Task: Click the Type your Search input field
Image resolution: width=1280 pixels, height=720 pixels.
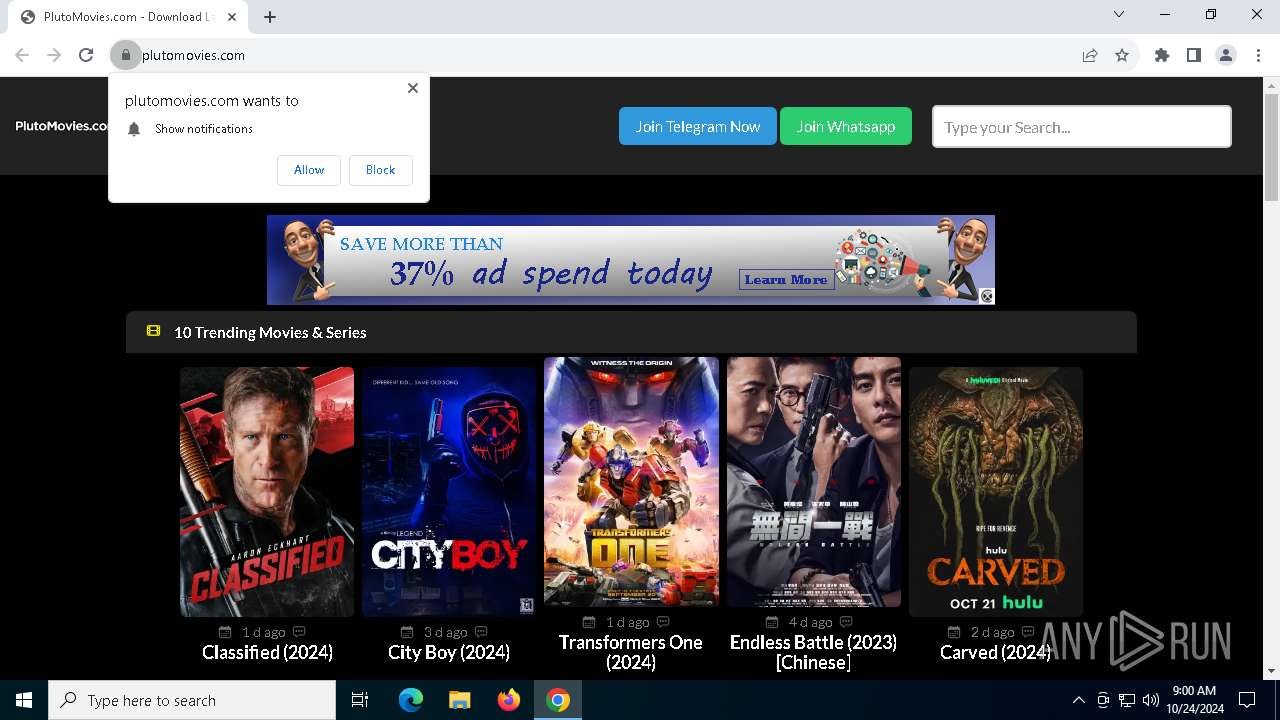Action: (x=1082, y=127)
